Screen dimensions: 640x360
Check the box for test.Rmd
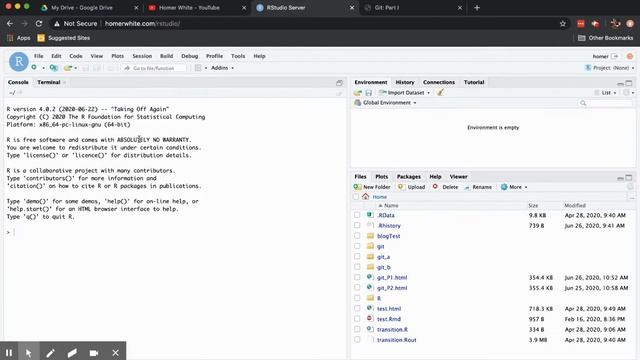point(357,318)
